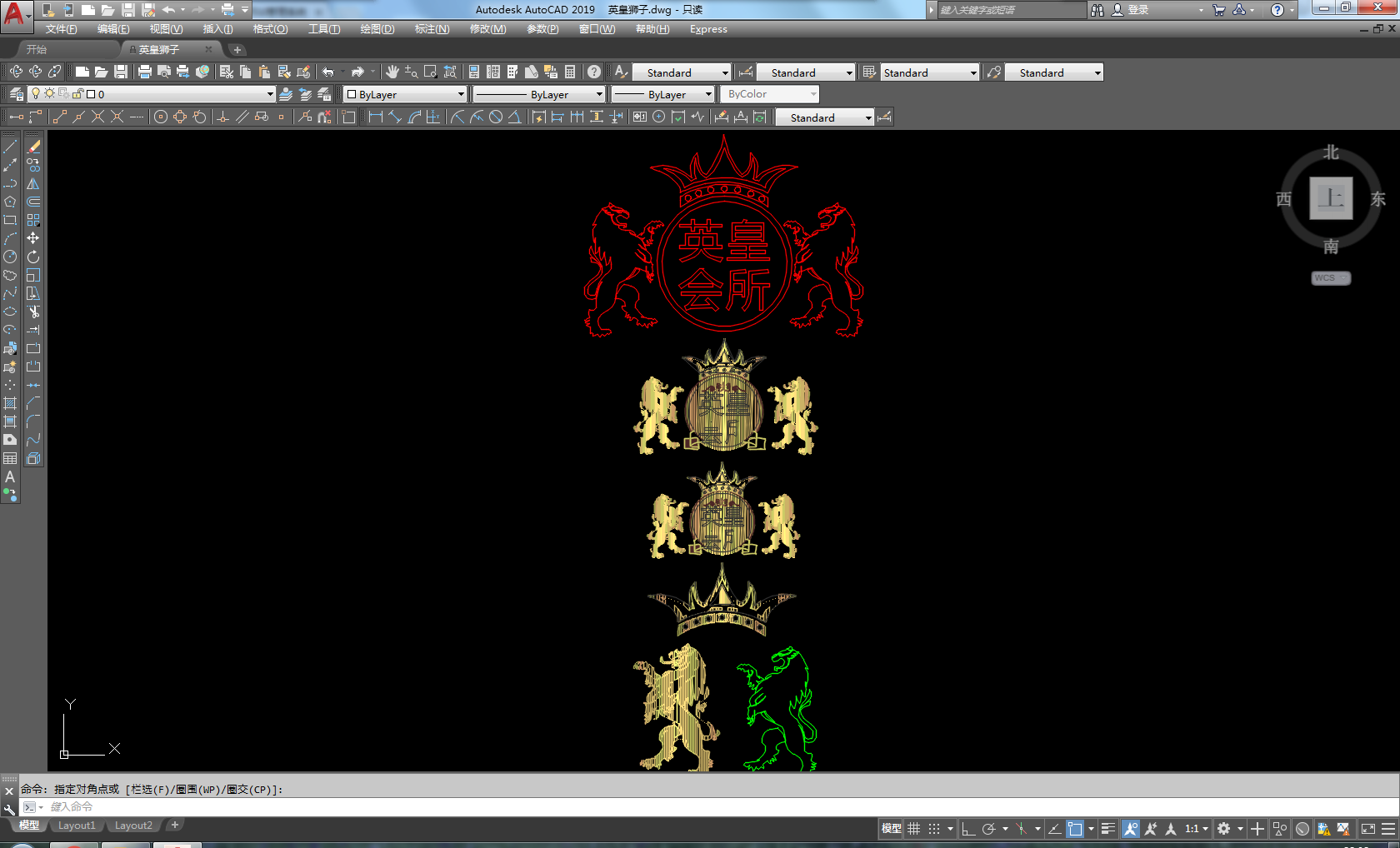Toggle hardware acceleration circle icon
Screen dimensions: 1400x848
(1302, 829)
